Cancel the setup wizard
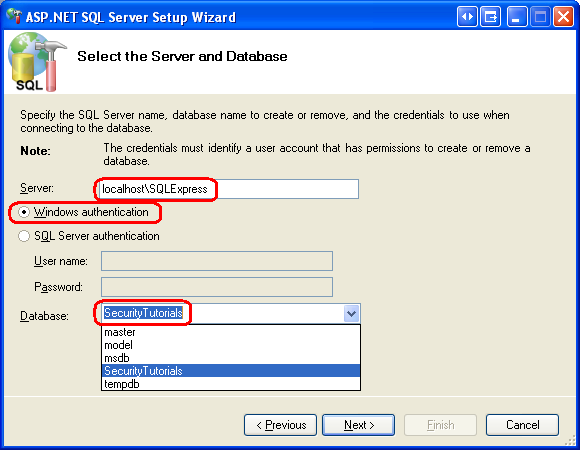Screen dimensions: 580x450 coord(522,425)
